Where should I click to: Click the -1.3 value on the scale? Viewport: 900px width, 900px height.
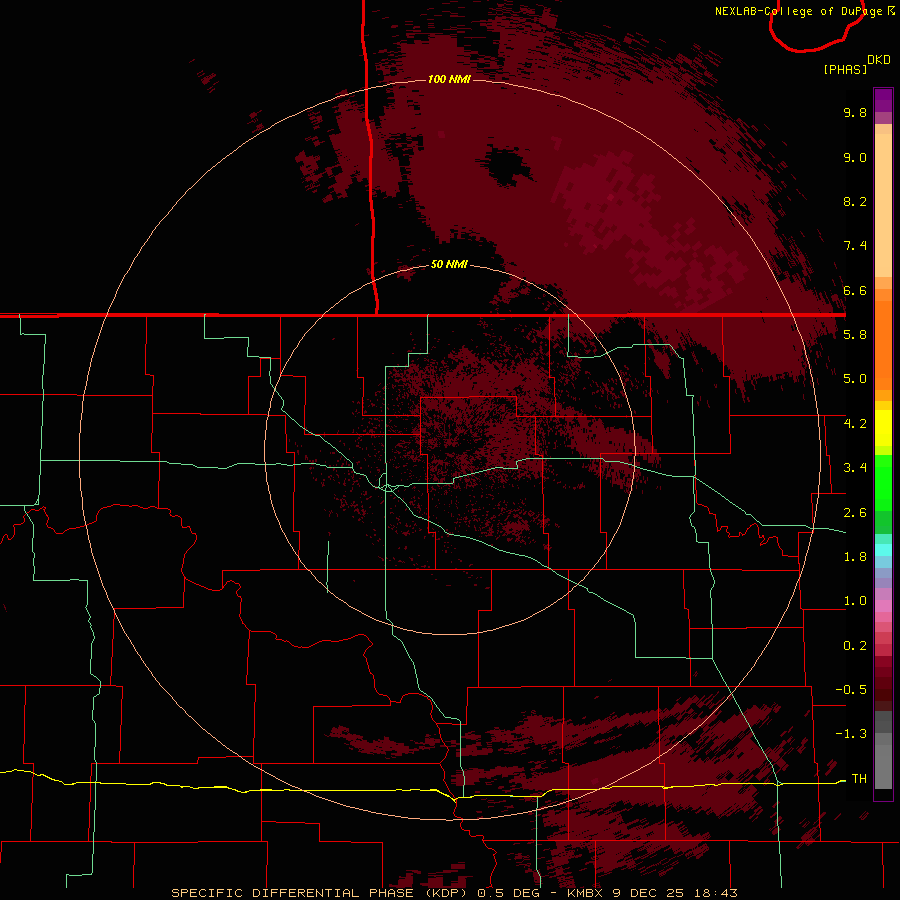(851, 734)
